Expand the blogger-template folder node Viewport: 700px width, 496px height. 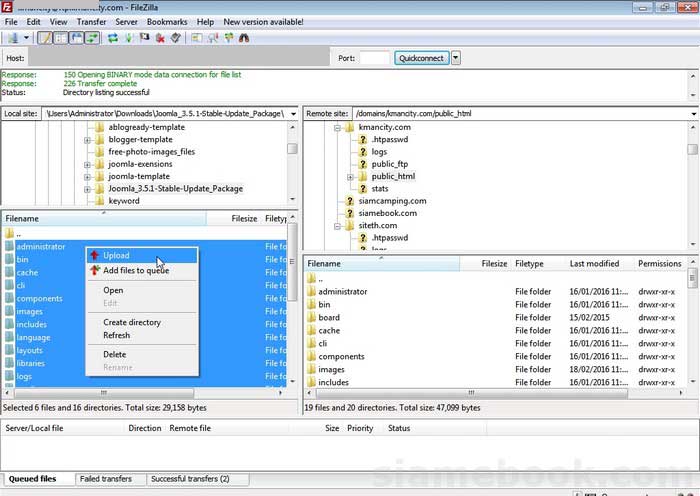(88, 140)
